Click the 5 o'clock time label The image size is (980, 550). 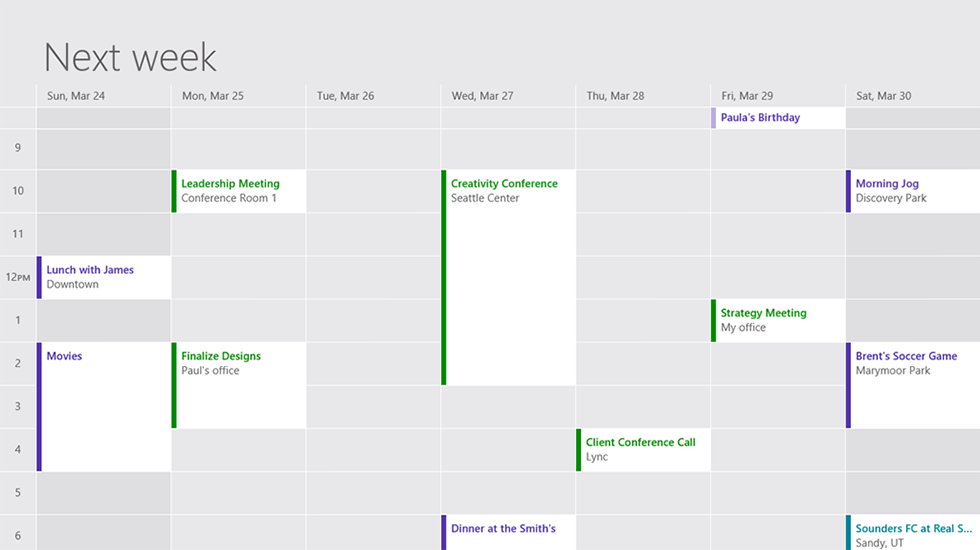click(x=18, y=493)
